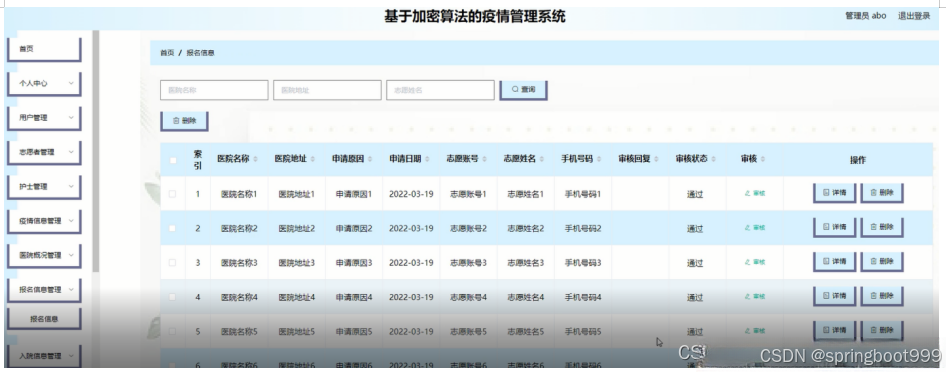Image resolution: width=946 pixels, height=372 pixels.
Task: Go to 首页 in the breadcrumb
Action: 167,53
